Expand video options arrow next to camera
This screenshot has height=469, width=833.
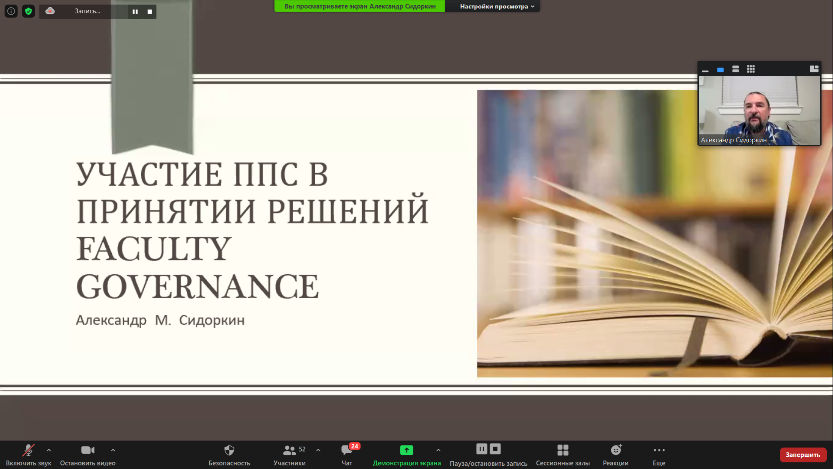coord(112,449)
